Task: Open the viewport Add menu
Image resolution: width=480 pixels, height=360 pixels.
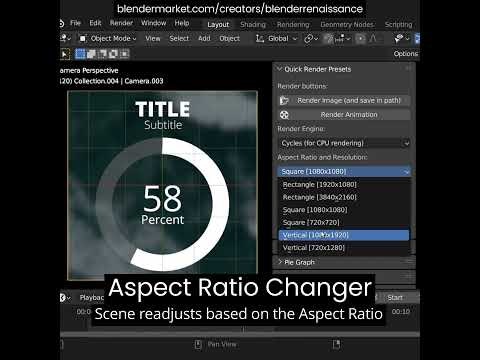Action: 204,38
